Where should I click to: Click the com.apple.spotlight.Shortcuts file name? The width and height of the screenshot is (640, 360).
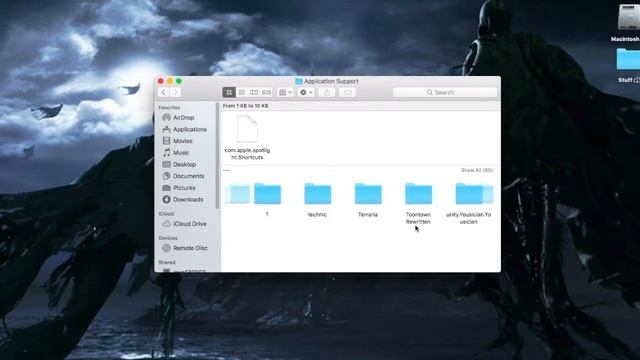pos(247,154)
